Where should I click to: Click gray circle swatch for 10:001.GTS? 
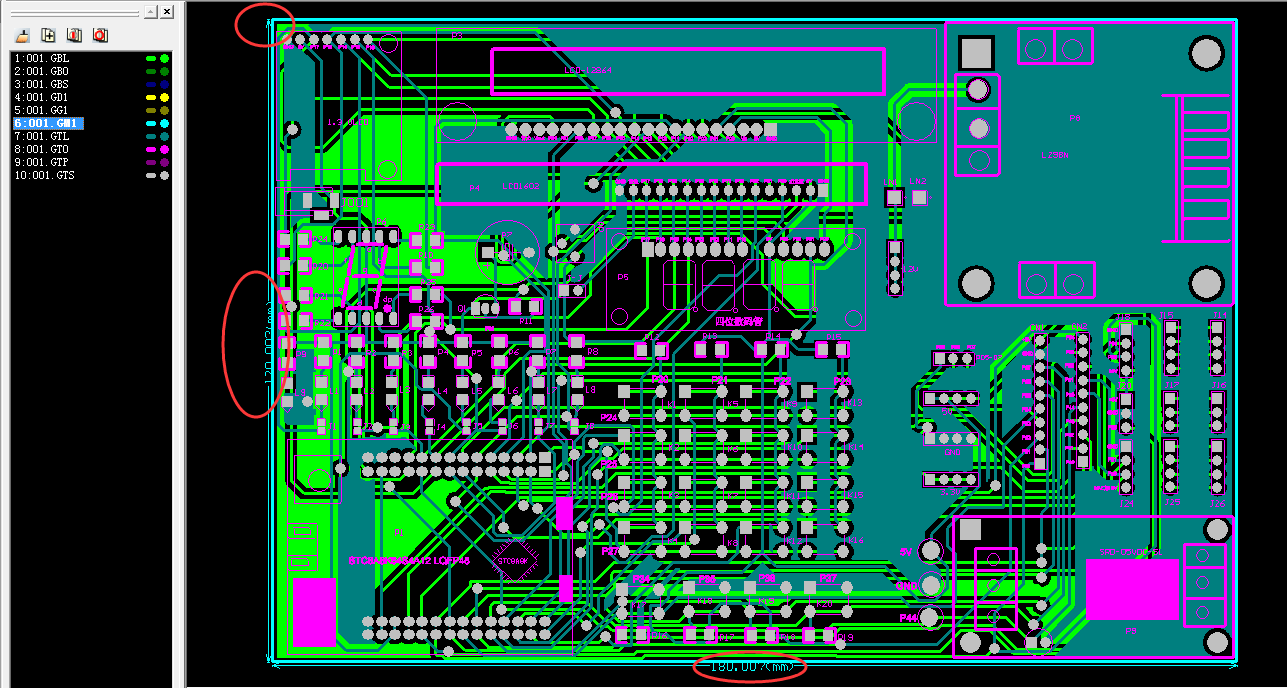(x=165, y=175)
